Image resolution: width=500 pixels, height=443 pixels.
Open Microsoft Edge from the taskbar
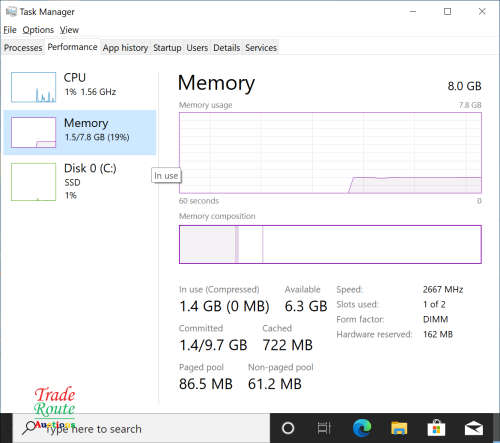click(362, 428)
